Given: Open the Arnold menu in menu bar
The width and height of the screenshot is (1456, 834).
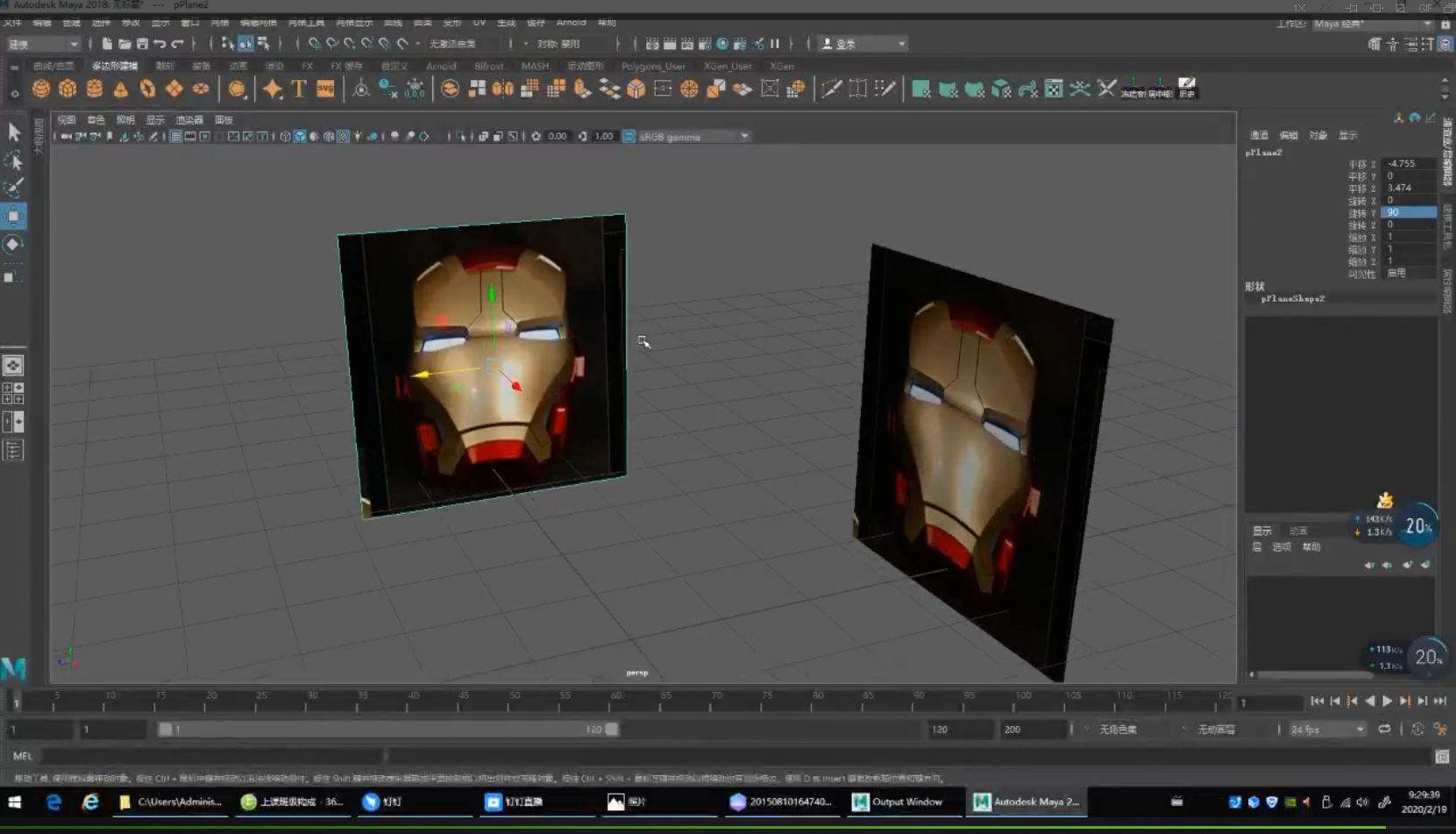Looking at the screenshot, I should pyautogui.click(x=571, y=22).
